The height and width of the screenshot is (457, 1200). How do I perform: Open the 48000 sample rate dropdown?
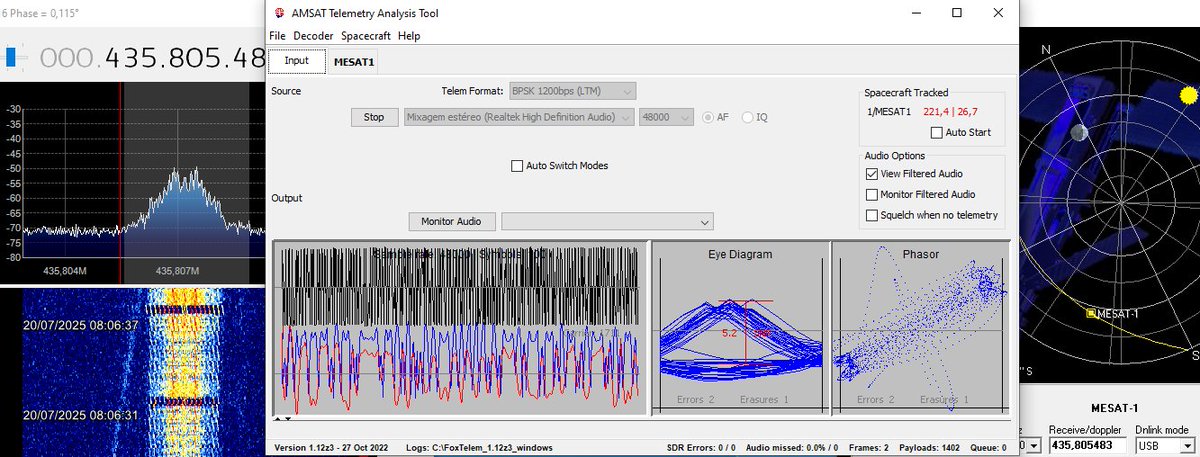pyautogui.click(x=668, y=117)
